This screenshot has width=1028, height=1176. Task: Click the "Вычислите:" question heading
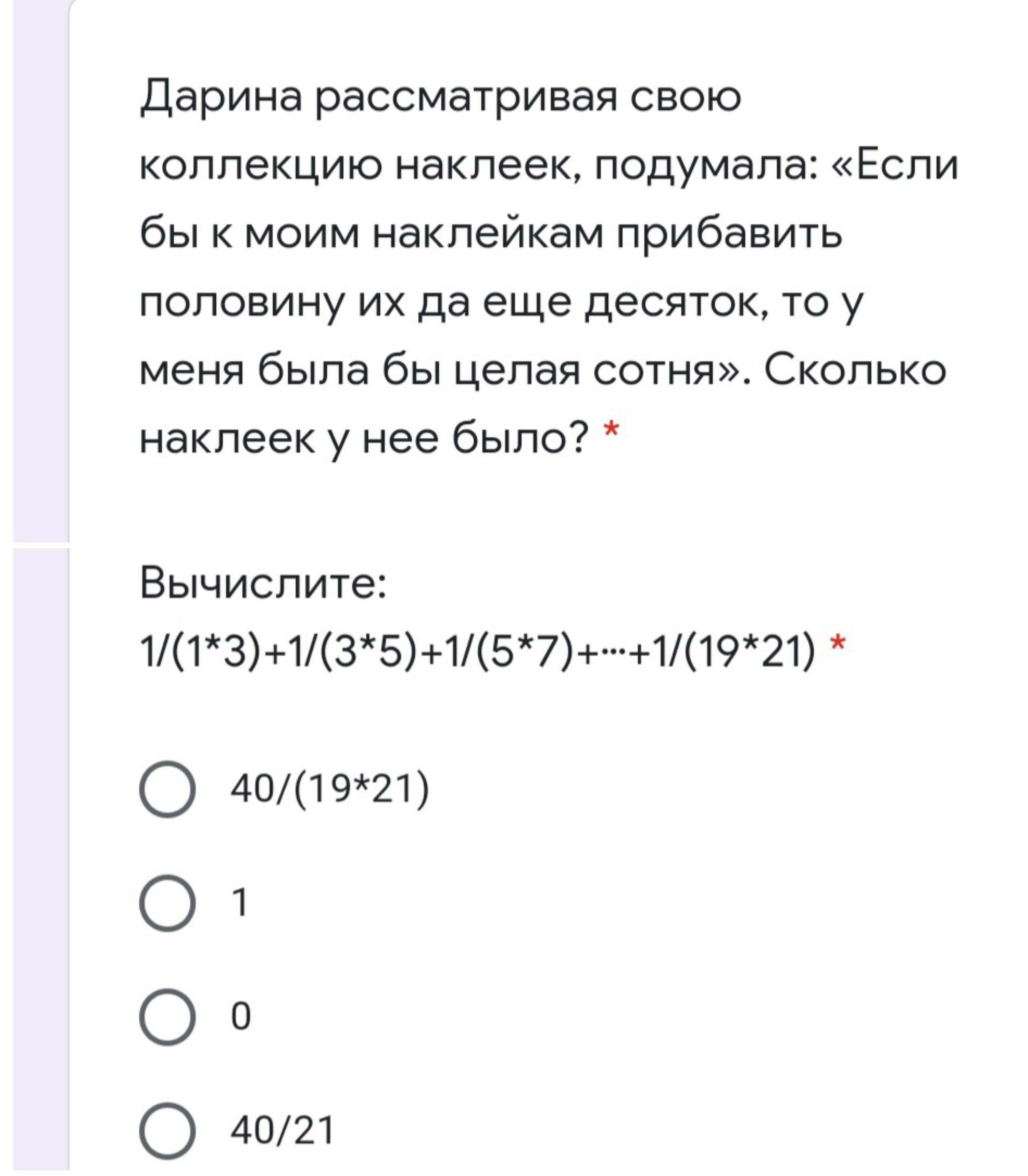click(263, 585)
